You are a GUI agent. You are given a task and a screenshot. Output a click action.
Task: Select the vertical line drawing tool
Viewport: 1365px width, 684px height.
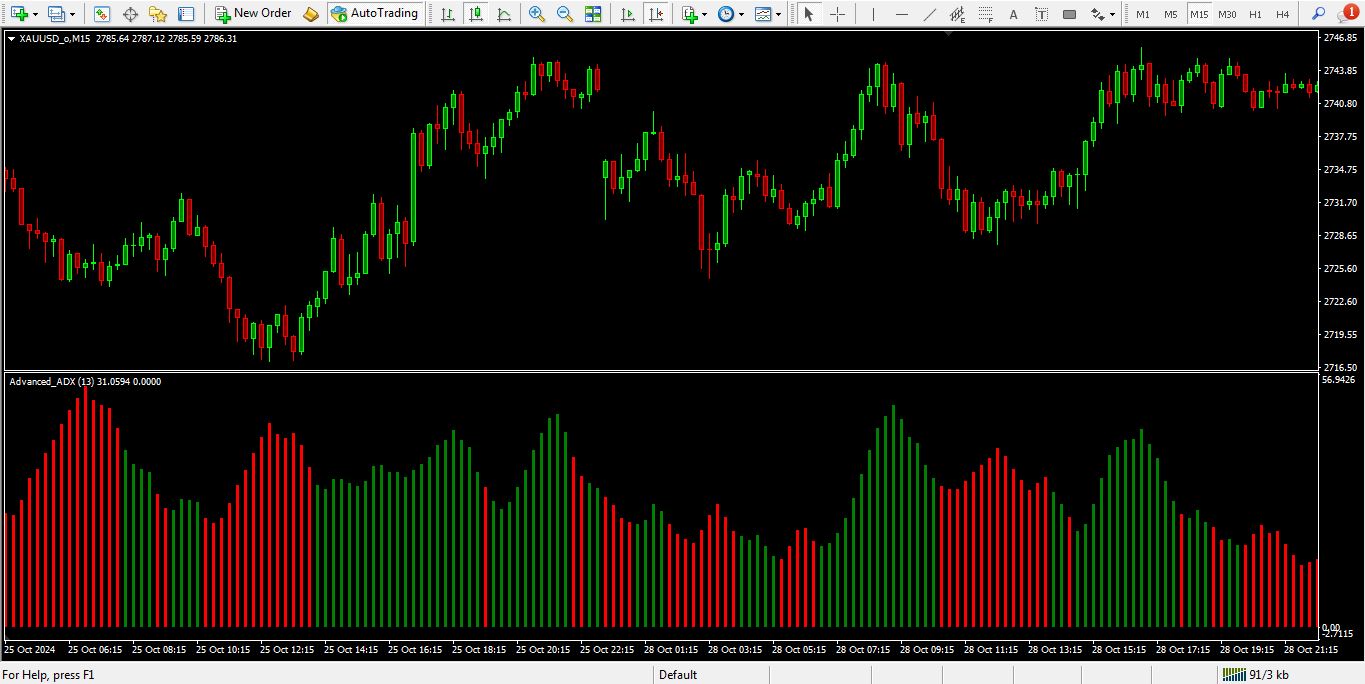(873, 14)
